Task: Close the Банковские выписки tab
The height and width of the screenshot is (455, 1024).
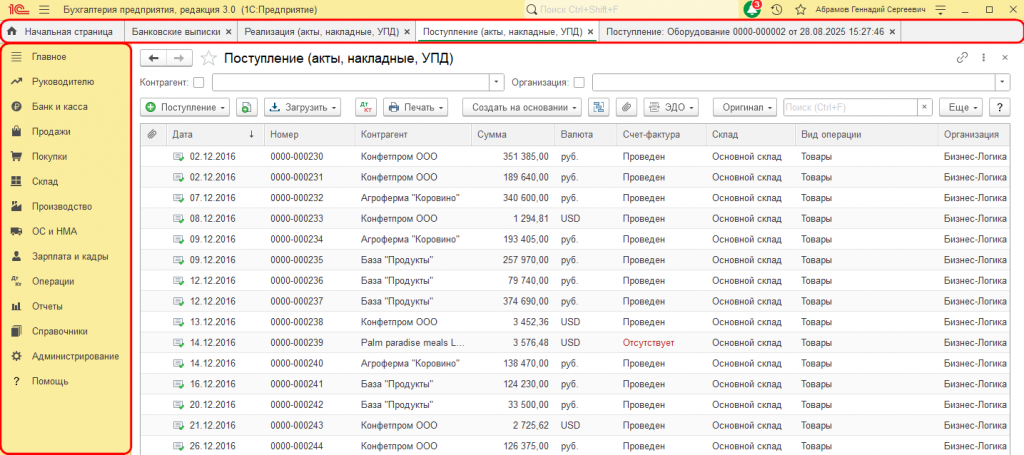Action: (x=228, y=31)
